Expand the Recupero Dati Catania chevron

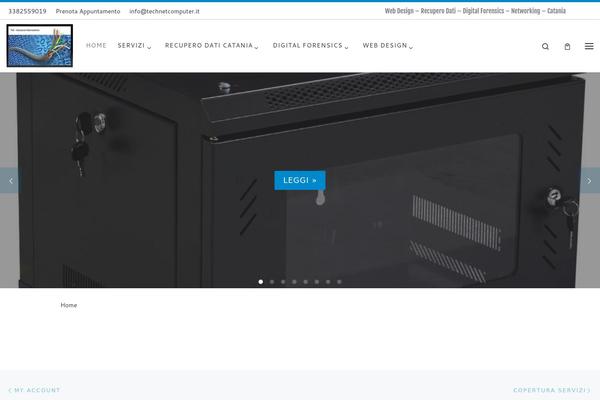pos(256,47)
